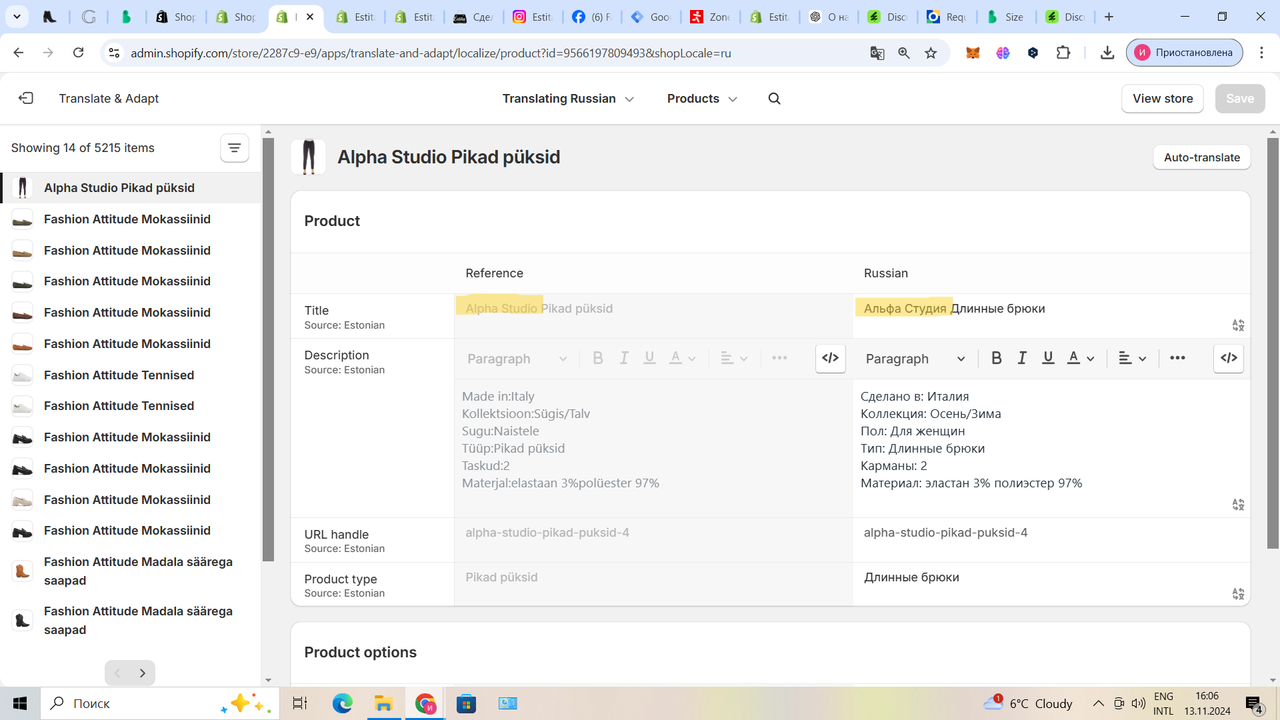The width and height of the screenshot is (1280, 720).
Task: Click the left item list scrollbar
Action: pyautogui.click(x=267, y=349)
